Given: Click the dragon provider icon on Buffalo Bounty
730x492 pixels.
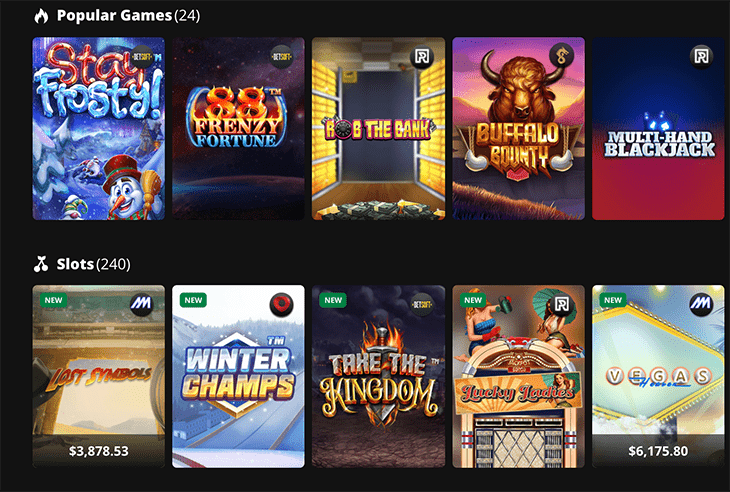Looking at the screenshot, I should [561, 57].
